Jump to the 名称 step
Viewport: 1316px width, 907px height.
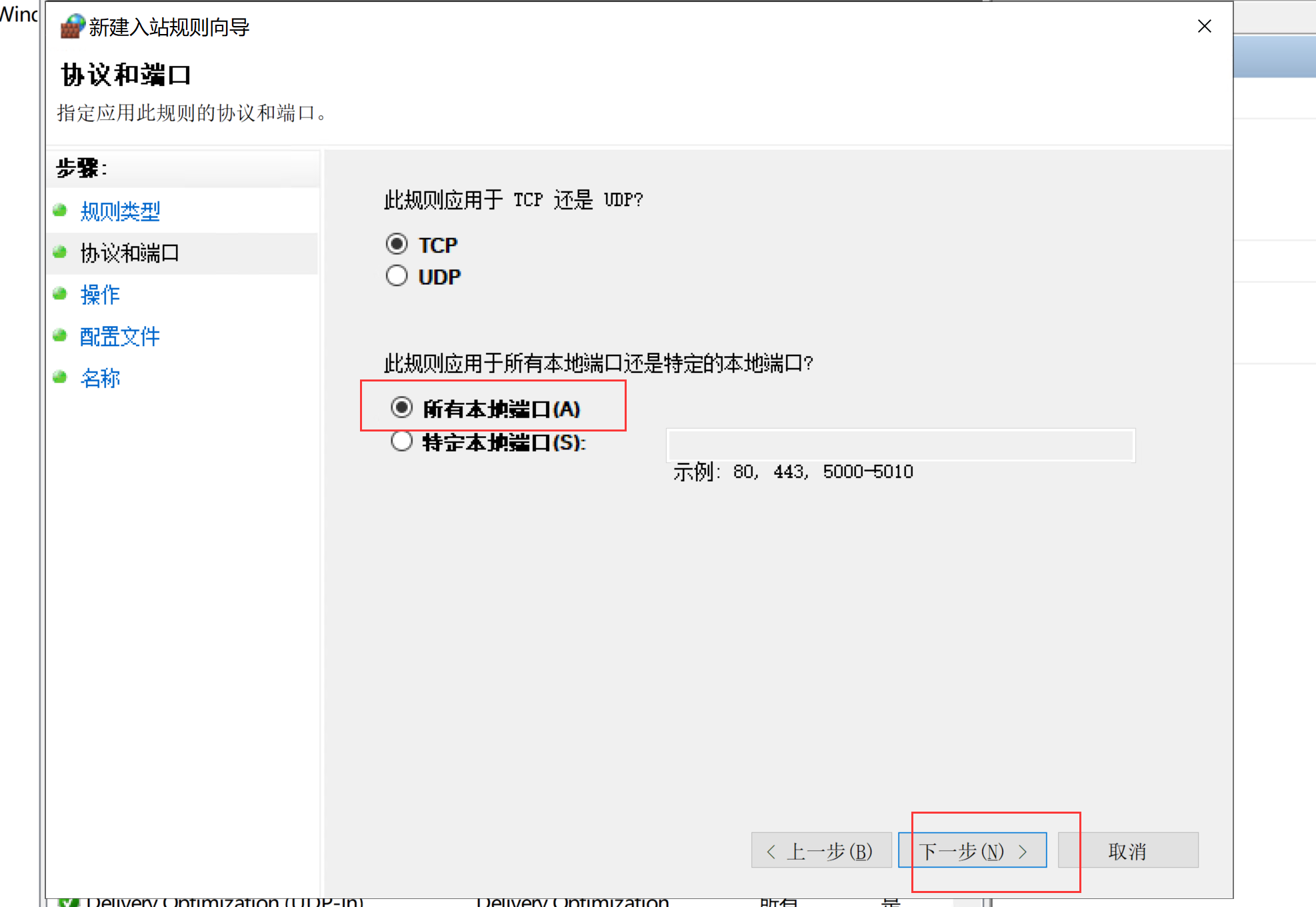[x=99, y=377]
